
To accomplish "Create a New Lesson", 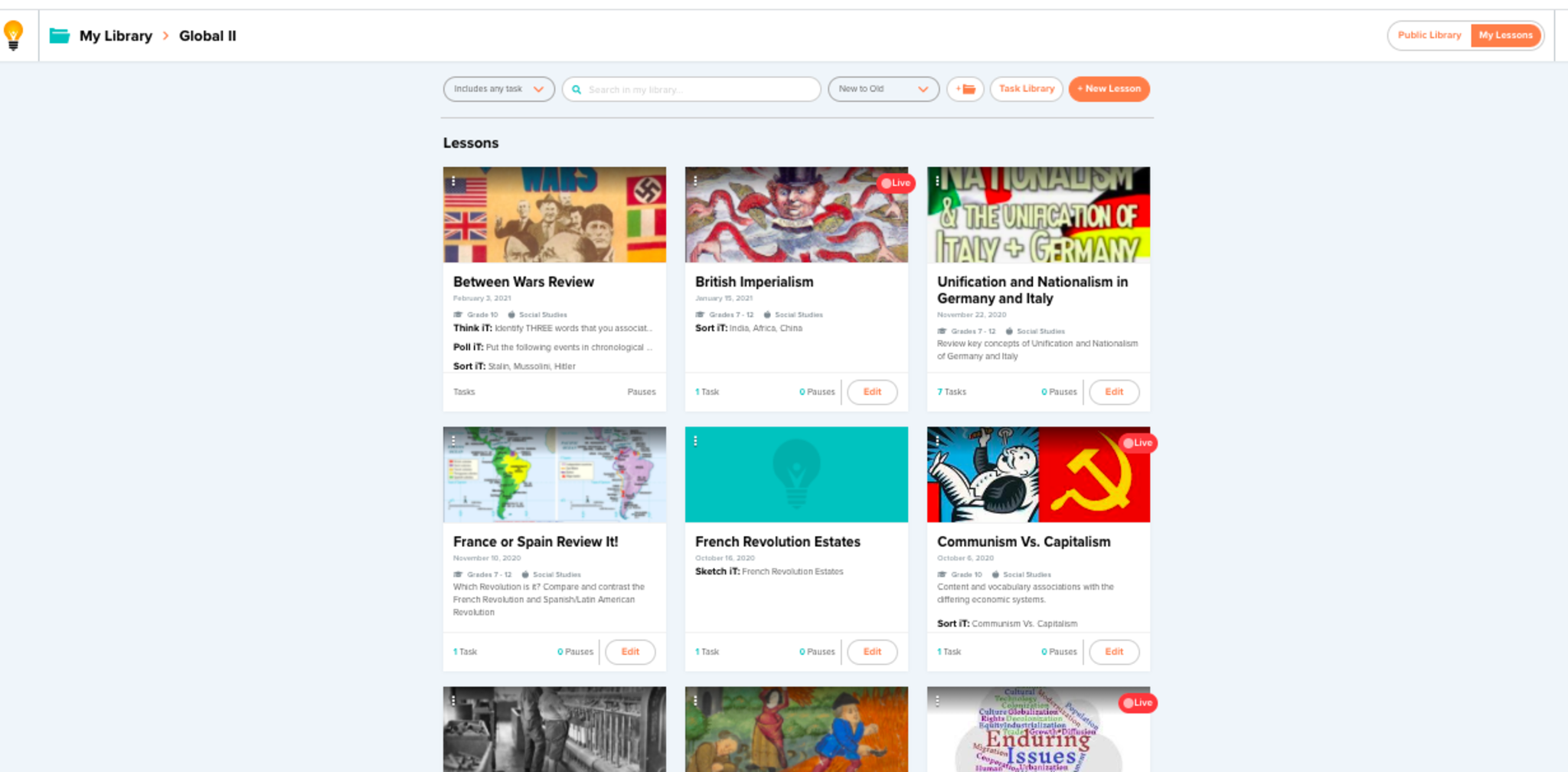I will pyautogui.click(x=1109, y=89).
